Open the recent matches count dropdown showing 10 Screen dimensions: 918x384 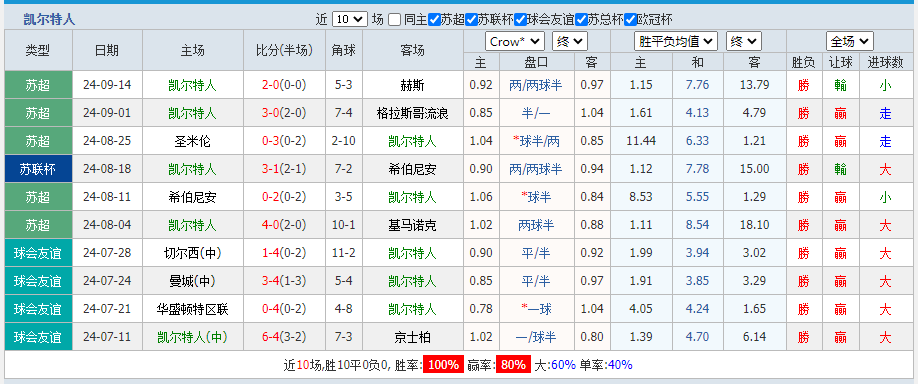click(x=350, y=19)
